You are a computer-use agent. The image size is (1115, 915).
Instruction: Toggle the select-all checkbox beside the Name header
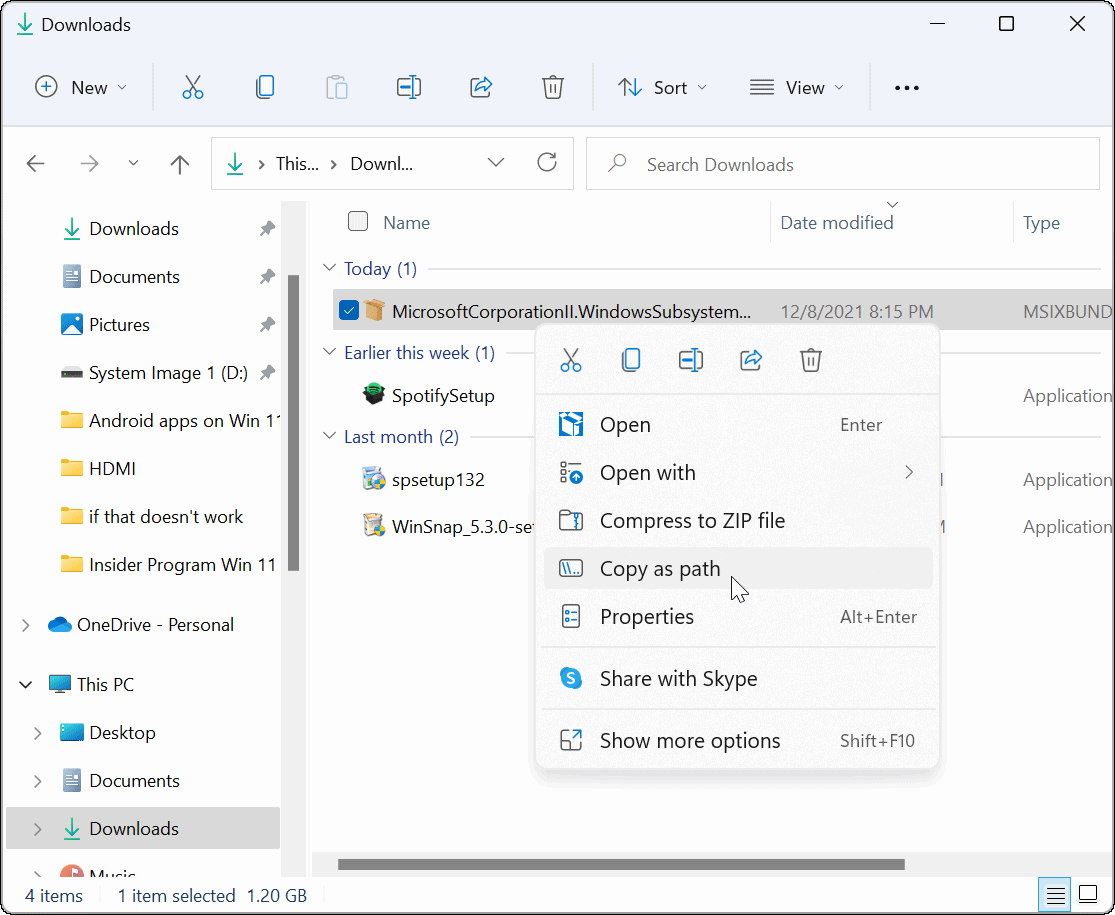click(357, 222)
